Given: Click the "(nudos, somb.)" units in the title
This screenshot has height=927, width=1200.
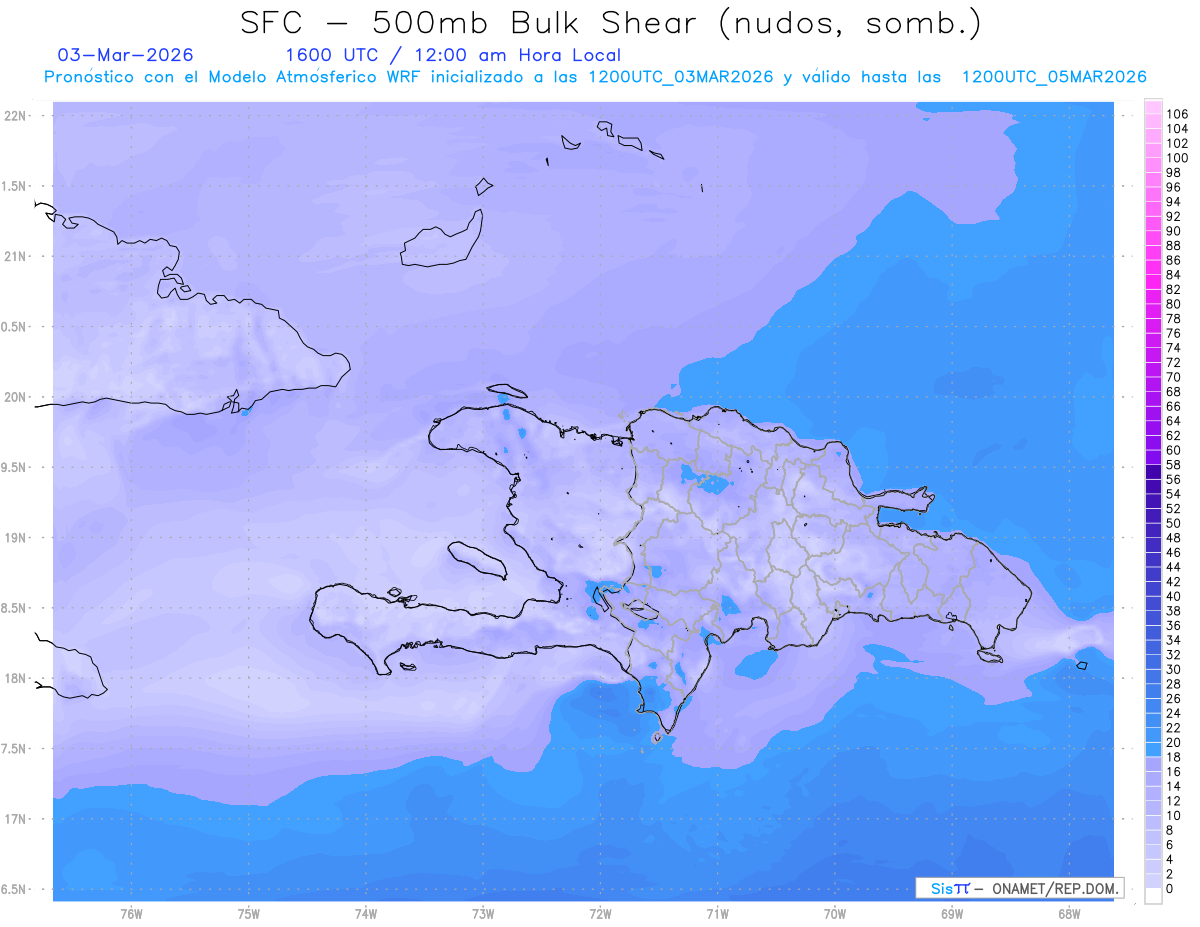Looking at the screenshot, I should [851, 24].
